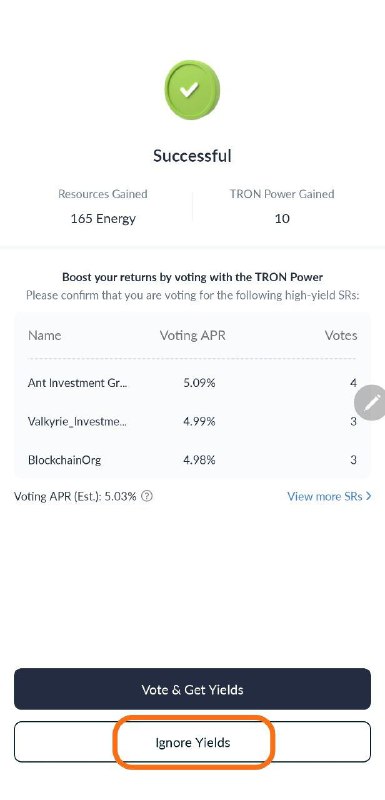Select the Ant Investment Gr... SR row
This screenshot has height=800, width=385.
192,383
